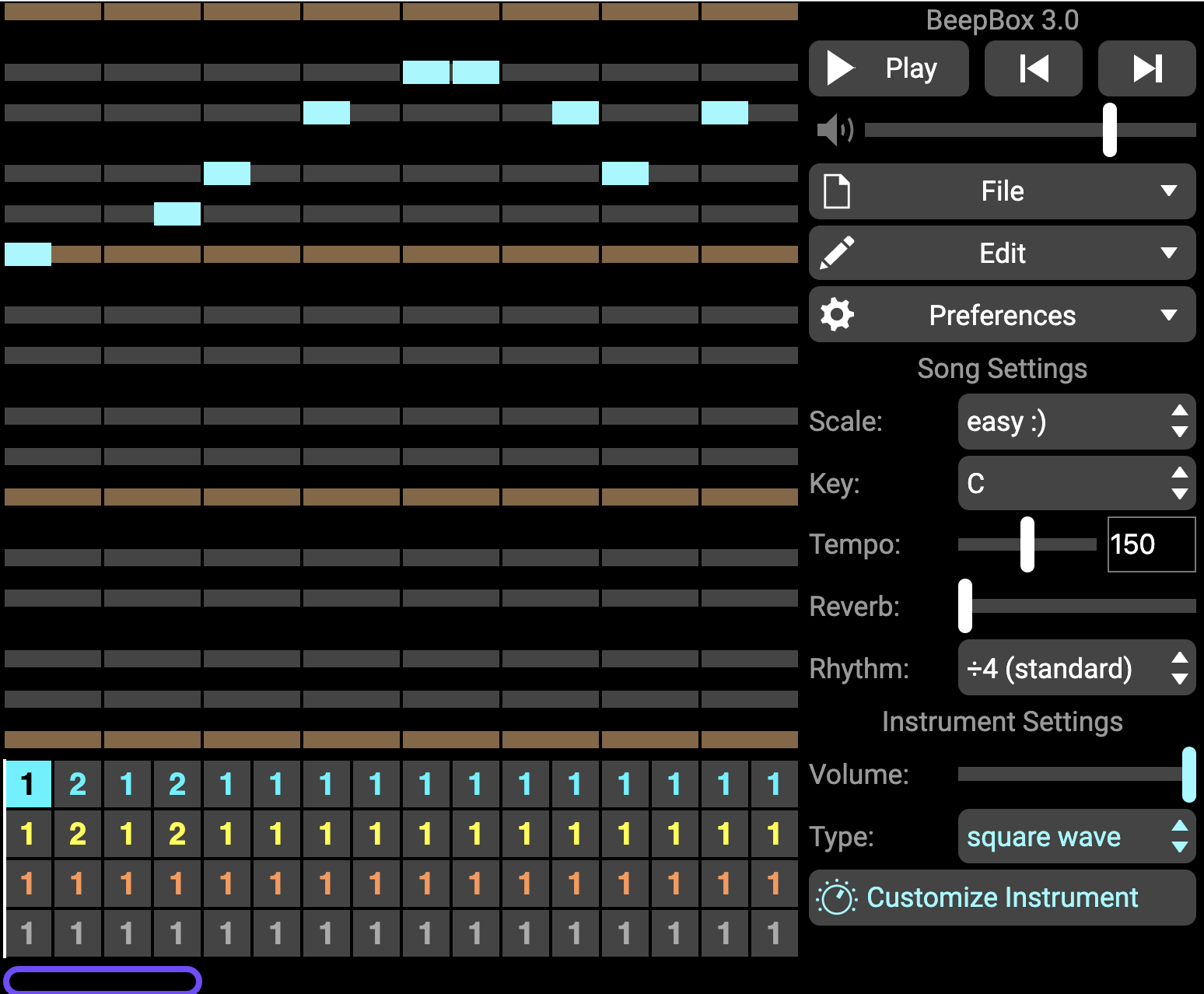Click the Tempo slider handle

coord(1027,544)
